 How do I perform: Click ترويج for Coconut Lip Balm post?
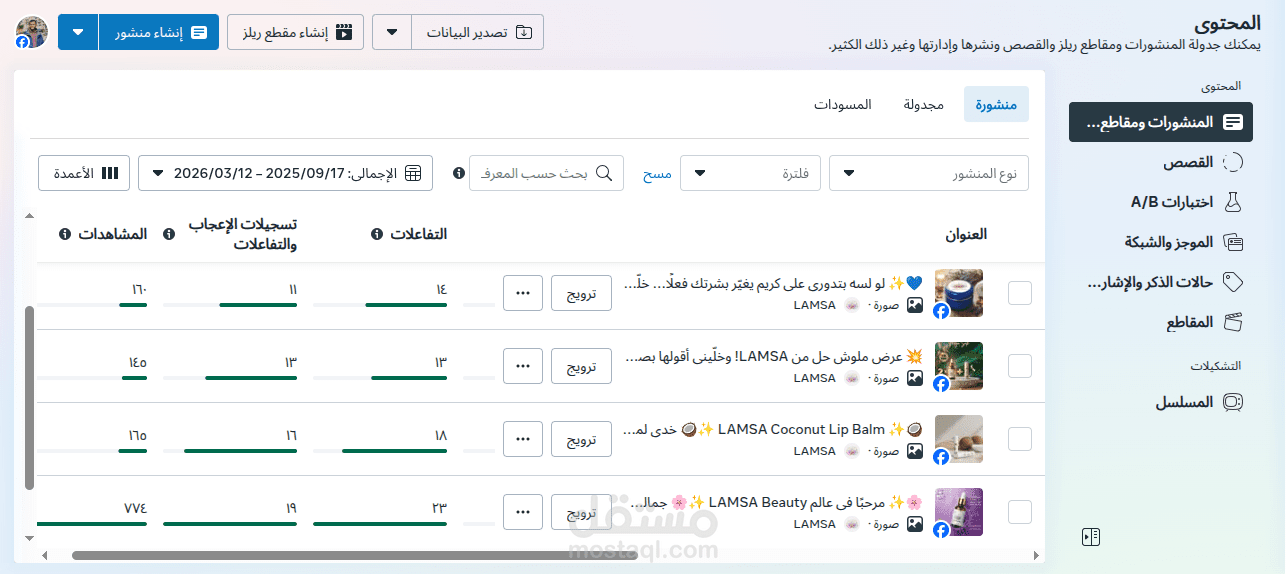(x=582, y=439)
